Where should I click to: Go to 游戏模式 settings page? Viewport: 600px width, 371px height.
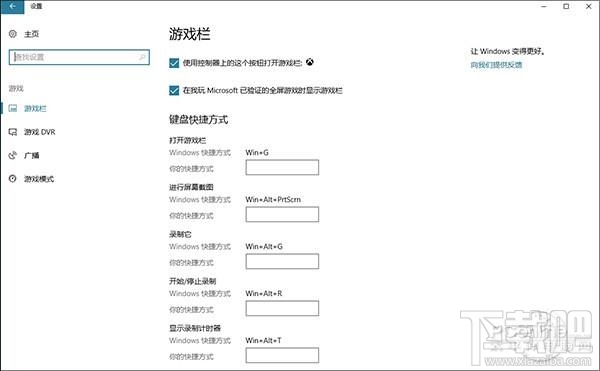(39, 179)
